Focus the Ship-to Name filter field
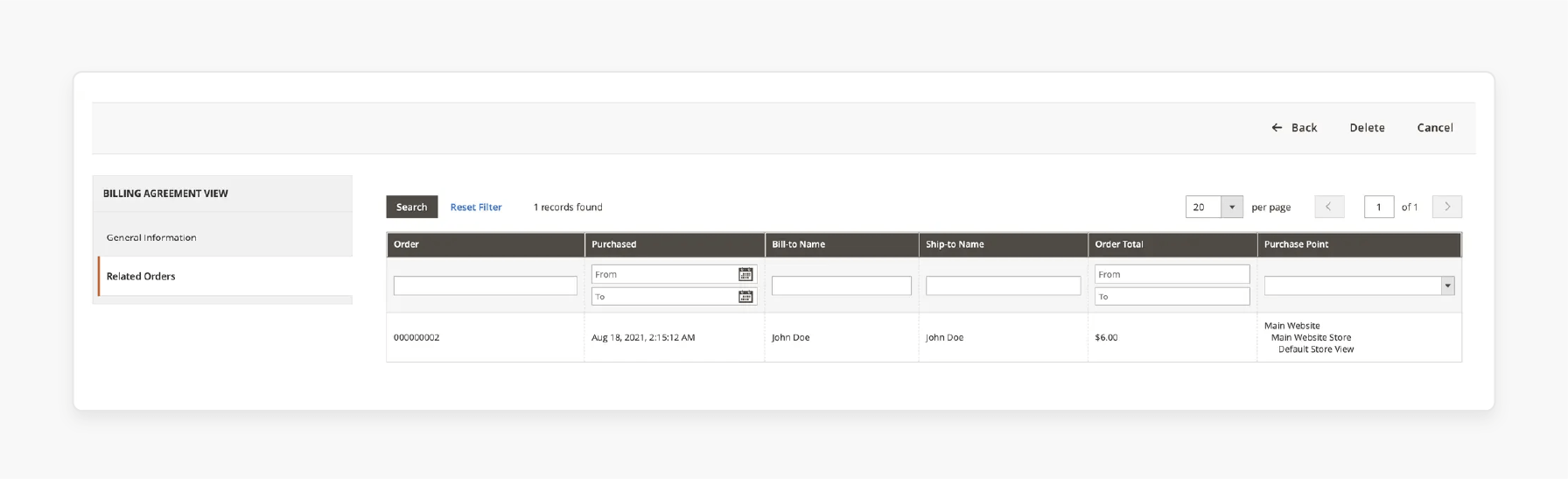The height and width of the screenshot is (479, 1568). click(x=1004, y=285)
